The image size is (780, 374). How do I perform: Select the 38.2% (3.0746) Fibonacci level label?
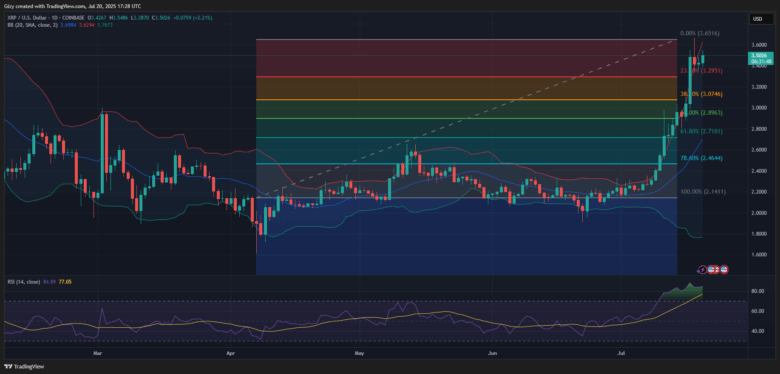701,94
